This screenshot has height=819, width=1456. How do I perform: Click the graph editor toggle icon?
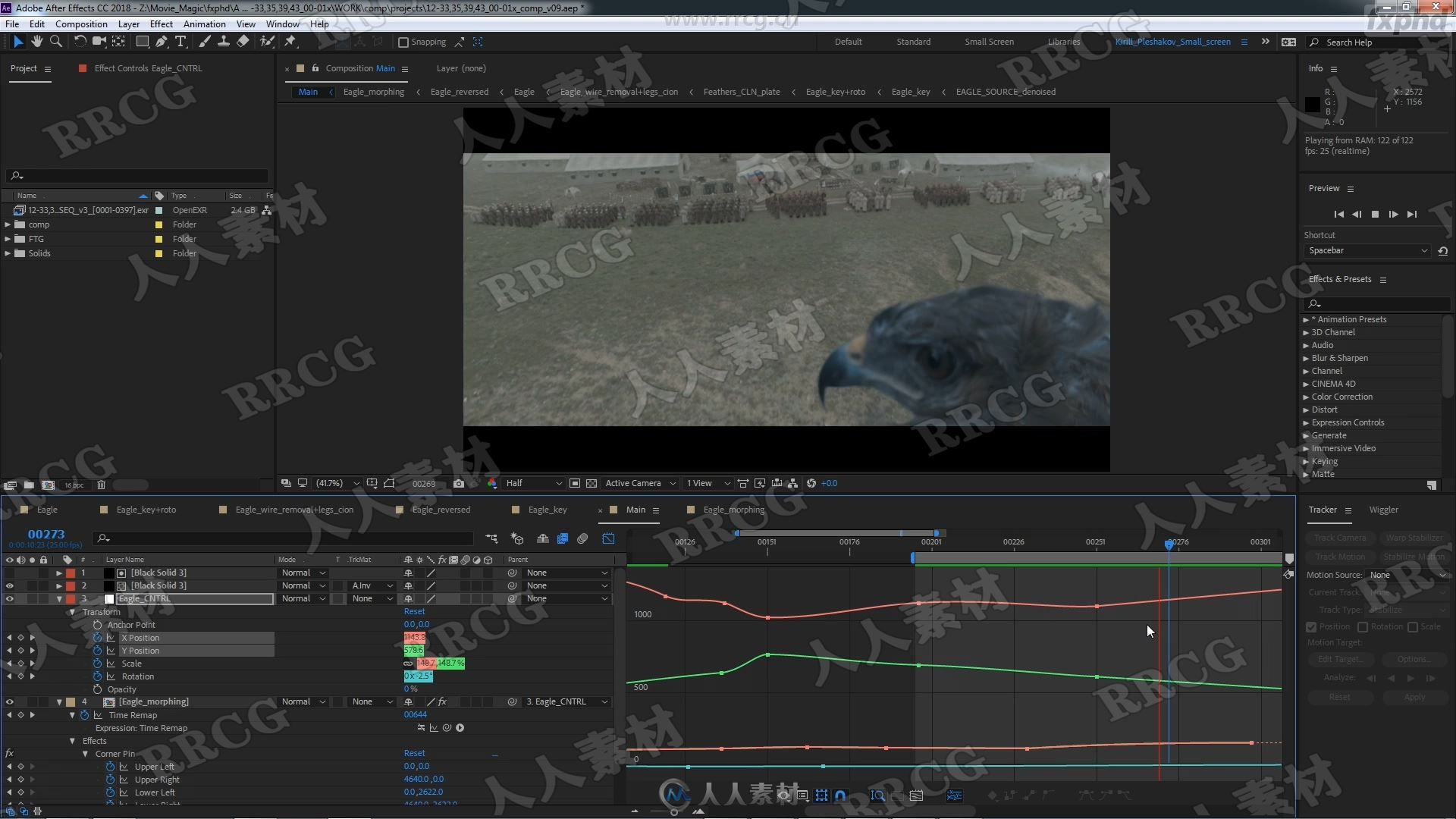[608, 539]
